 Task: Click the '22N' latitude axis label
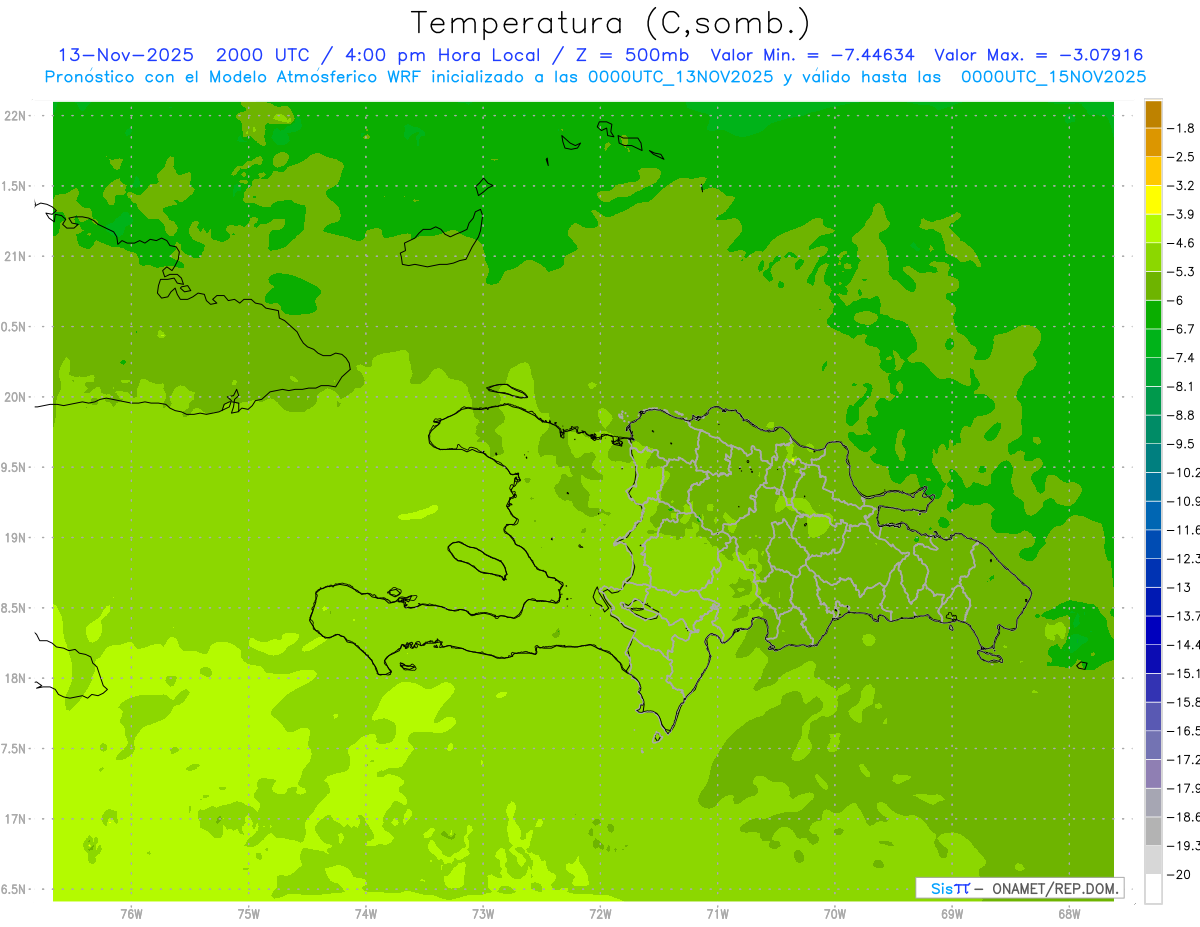[16, 116]
